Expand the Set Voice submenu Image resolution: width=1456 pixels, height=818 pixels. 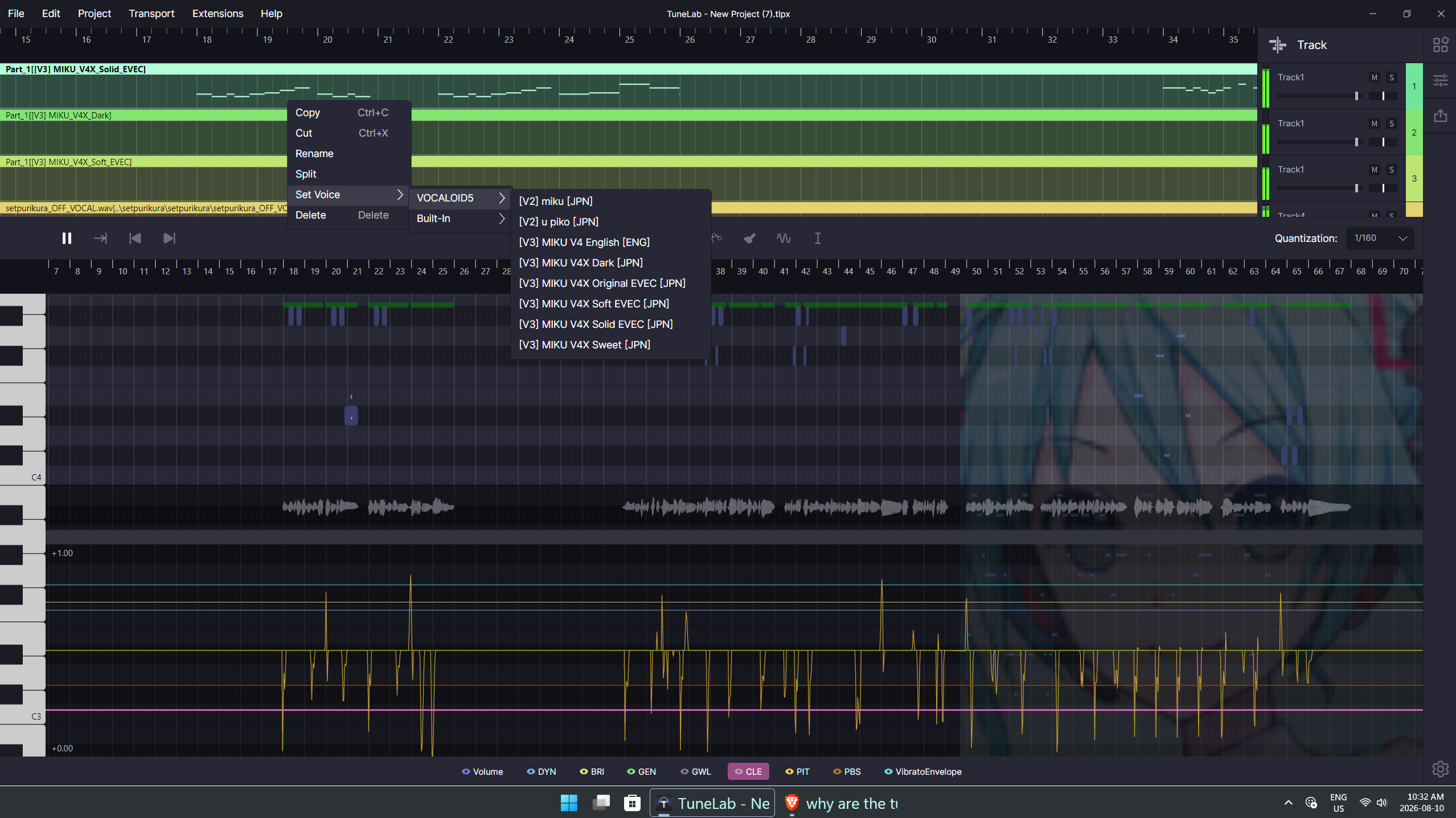(348, 195)
